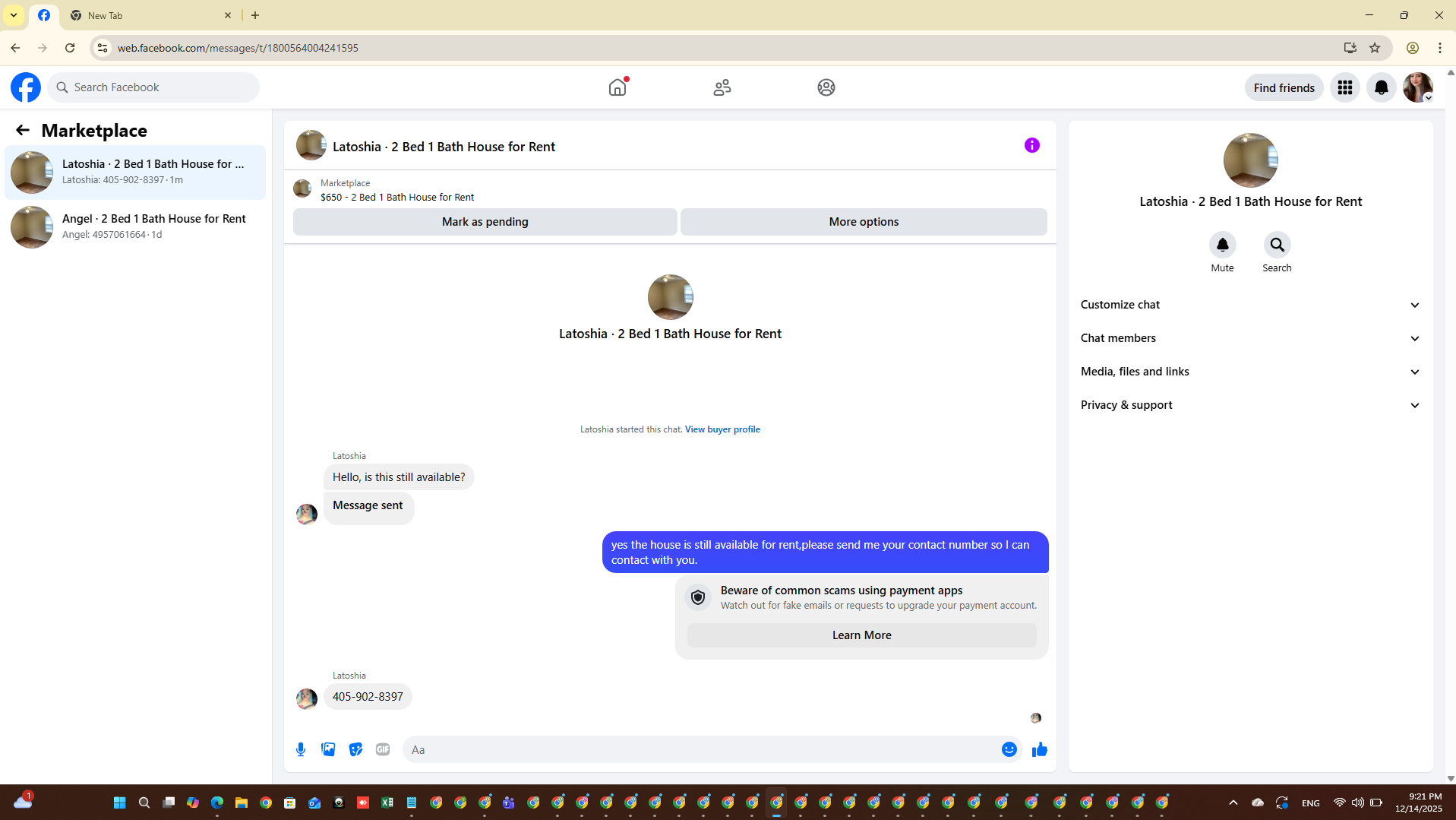Record a voice clip with microphone icon
1456x820 pixels.
301,749
